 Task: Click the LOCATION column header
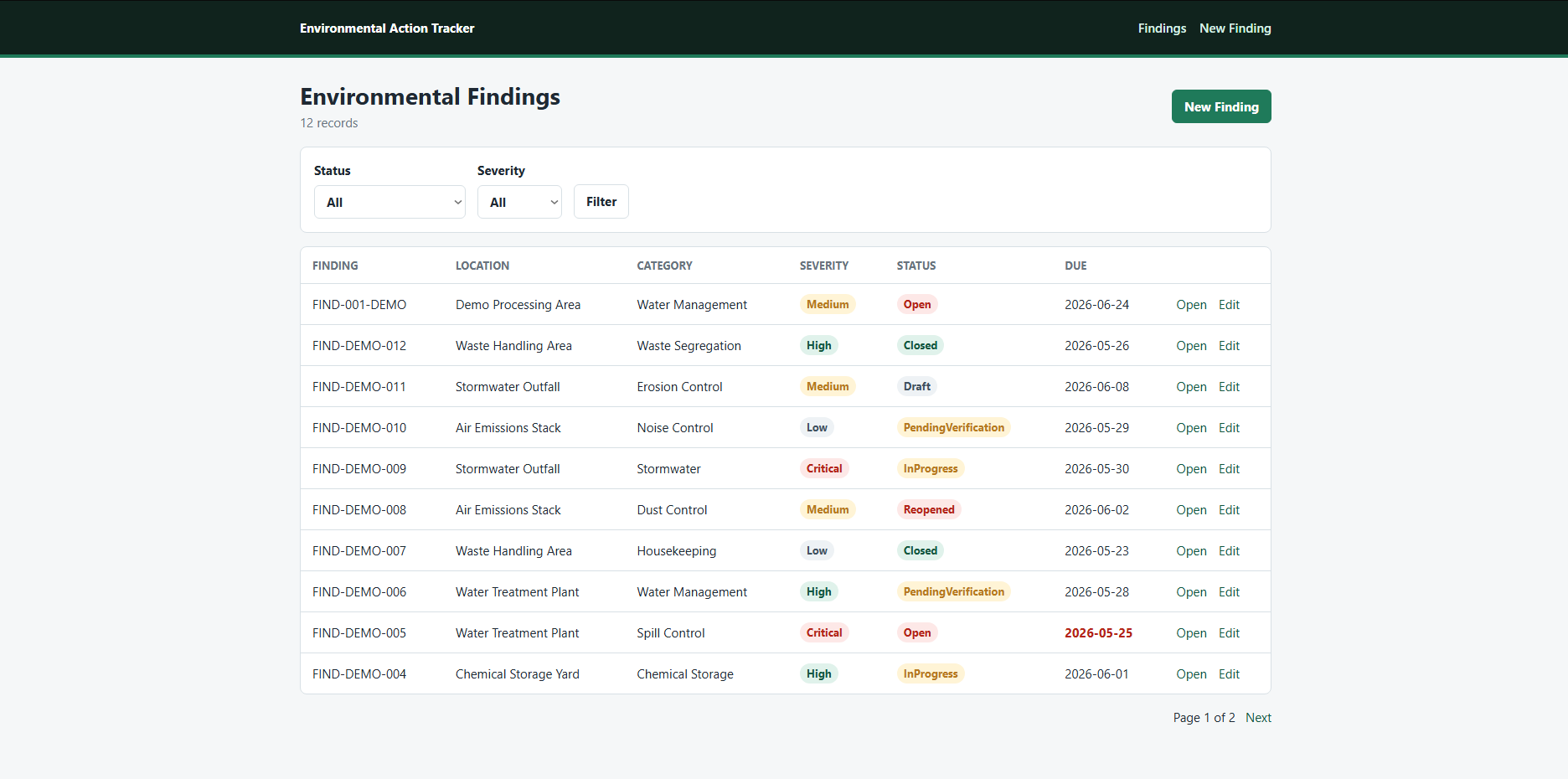482,266
